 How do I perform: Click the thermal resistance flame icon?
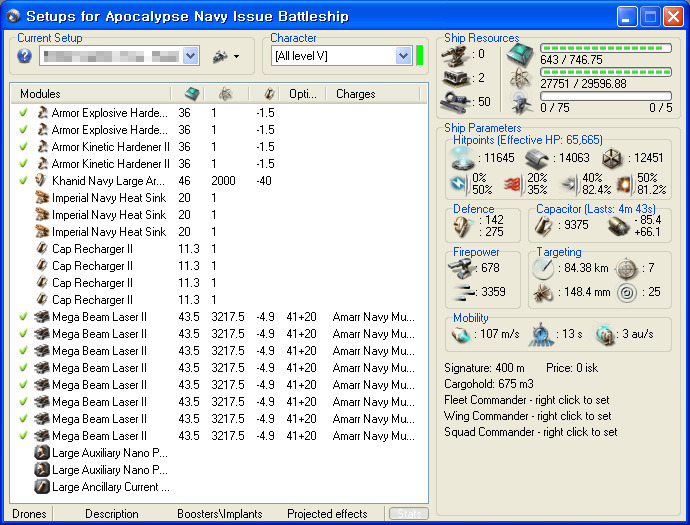512,184
